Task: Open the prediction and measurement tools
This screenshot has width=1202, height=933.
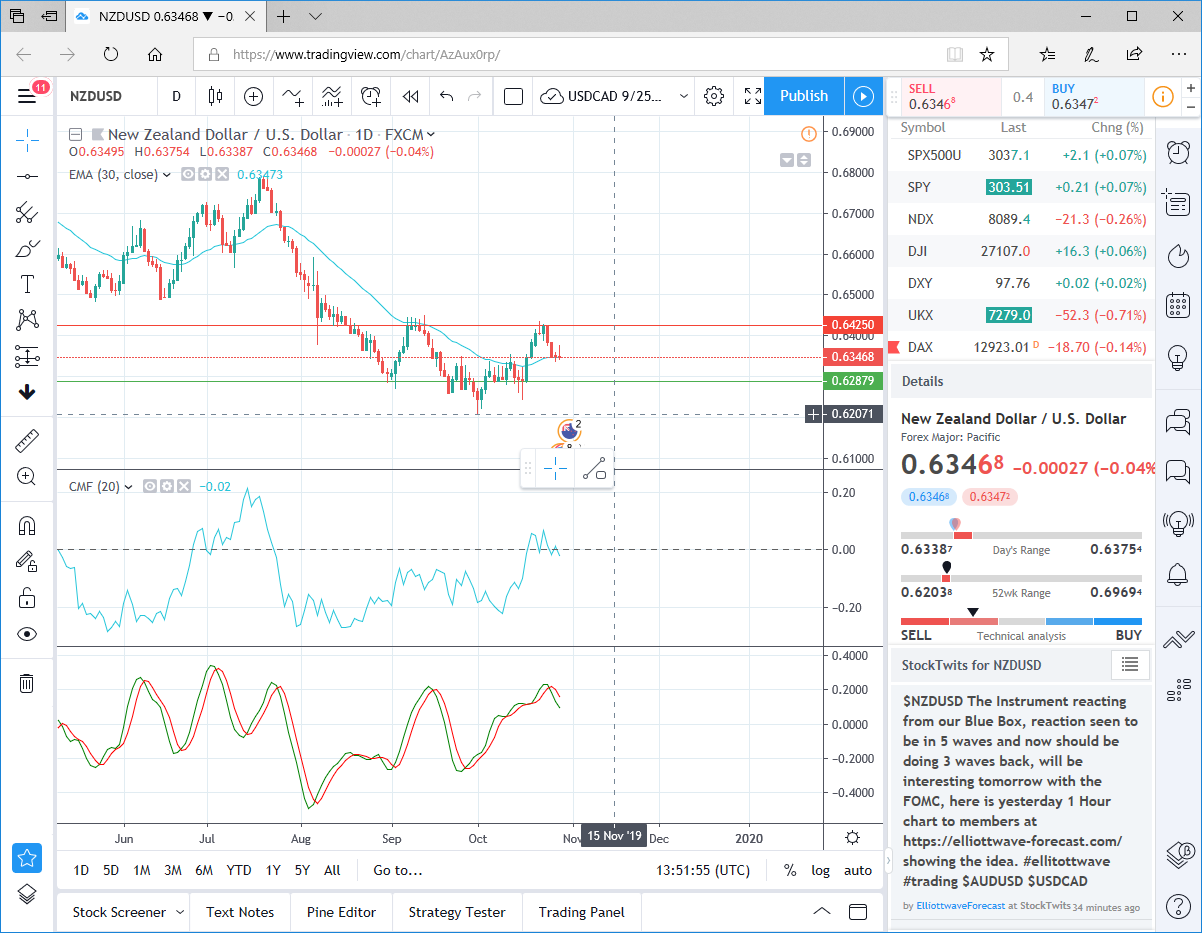Action: (27, 356)
